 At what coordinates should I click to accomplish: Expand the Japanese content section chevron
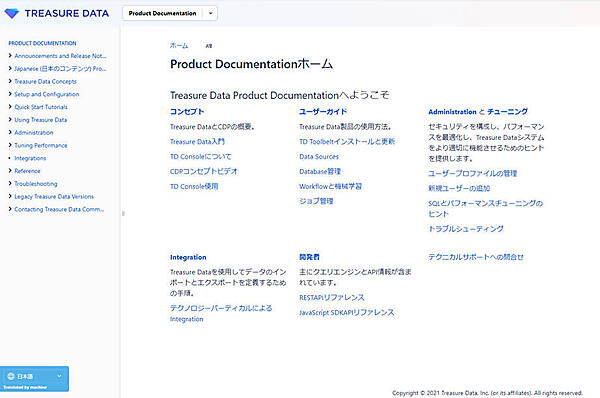pyautogui.click(x=10, y=69)
